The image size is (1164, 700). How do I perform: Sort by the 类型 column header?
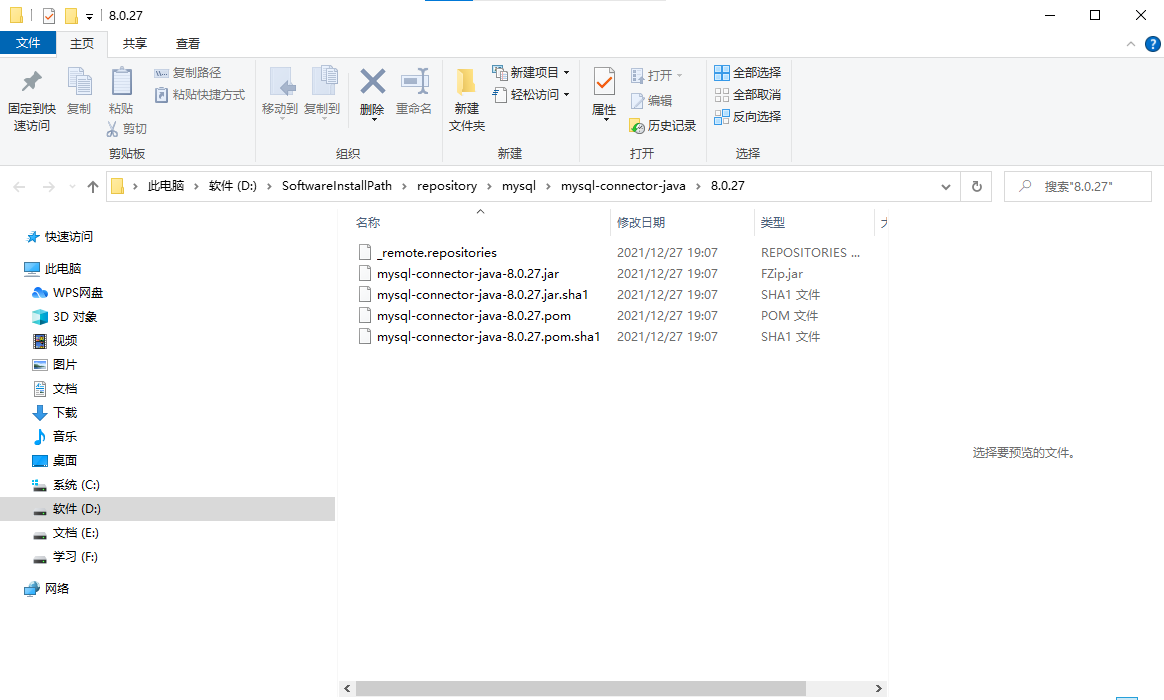[x=773, y=223]
